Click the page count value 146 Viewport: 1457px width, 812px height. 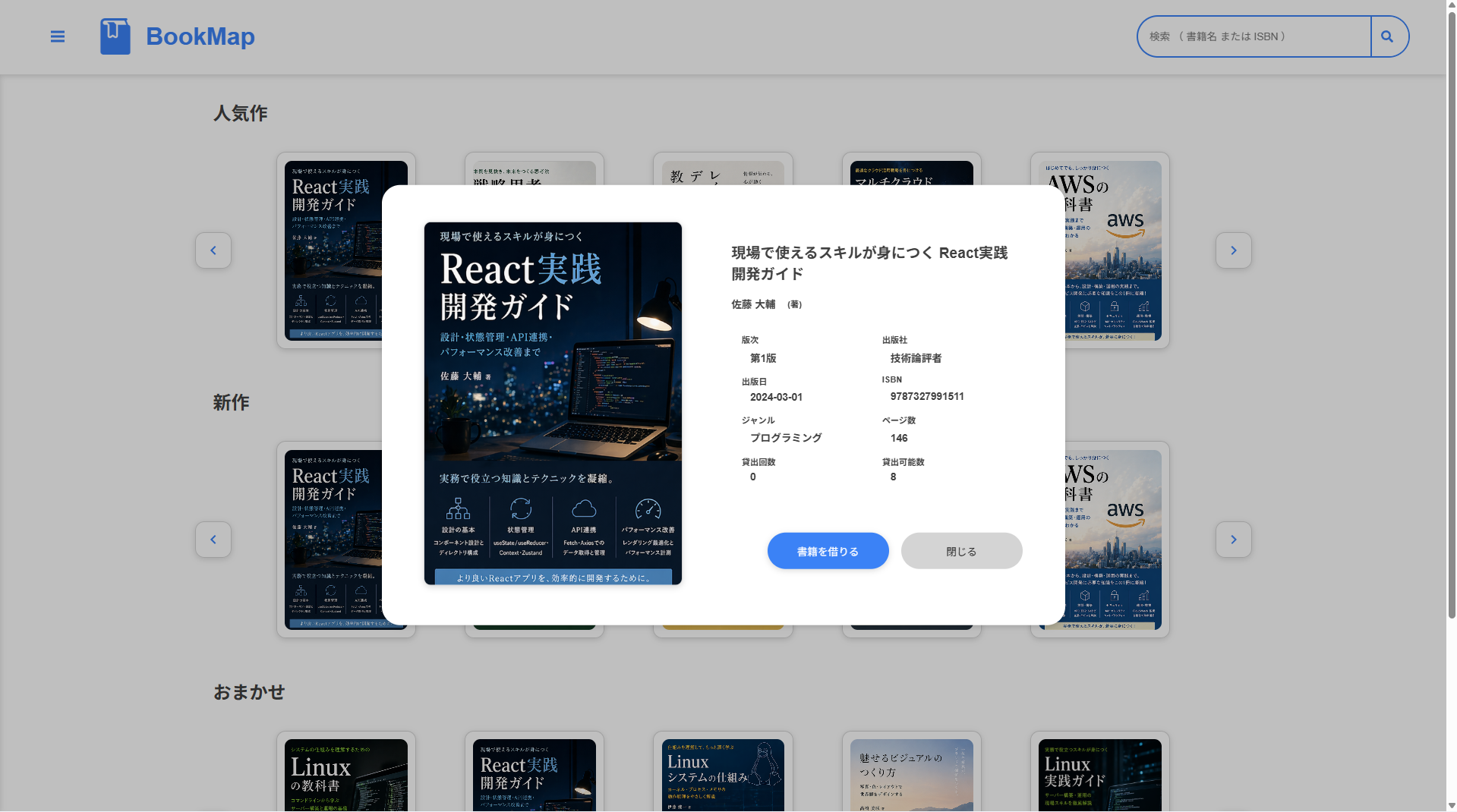tap(899, 438)
